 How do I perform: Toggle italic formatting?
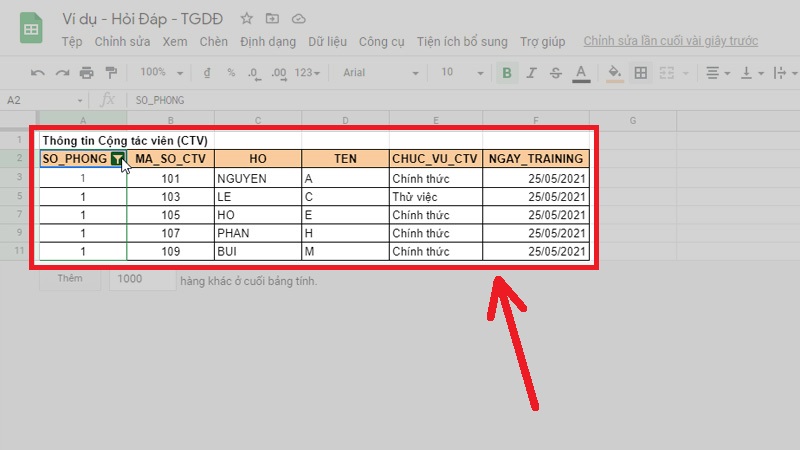pyautogui.click(x=532, y=72)
